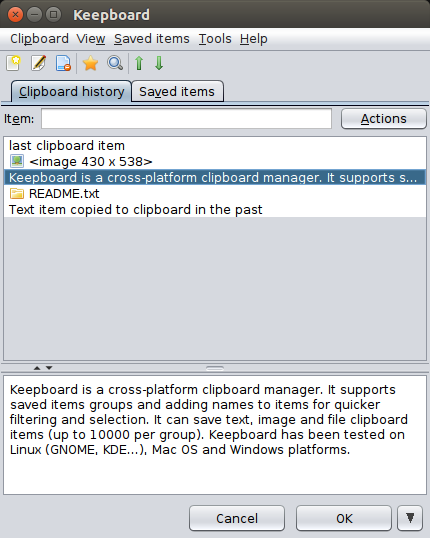Screen dimensions: 430x538
Task: Click the split pane divider handle
Action: [215, 368]
